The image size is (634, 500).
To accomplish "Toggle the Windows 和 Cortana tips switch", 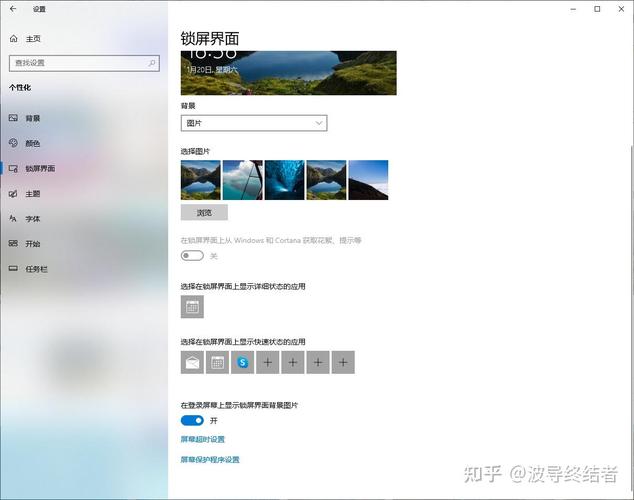I will coord(192,256).
